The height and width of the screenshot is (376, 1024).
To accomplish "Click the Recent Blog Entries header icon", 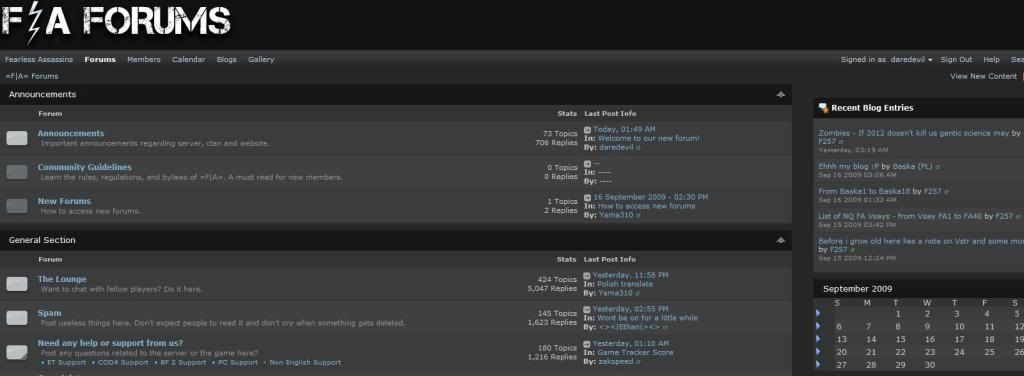I will coord(823,108).
